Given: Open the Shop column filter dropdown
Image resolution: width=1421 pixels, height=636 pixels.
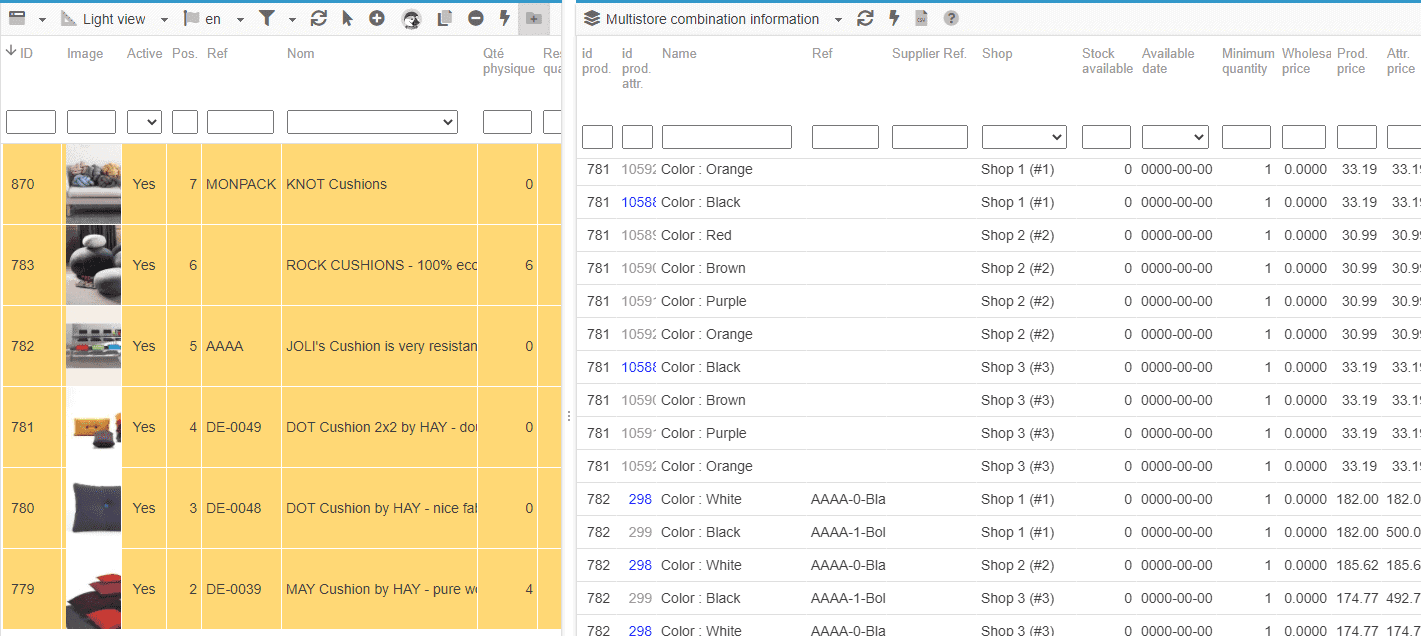Looking at the screenshot, I should click(1024, 137).
